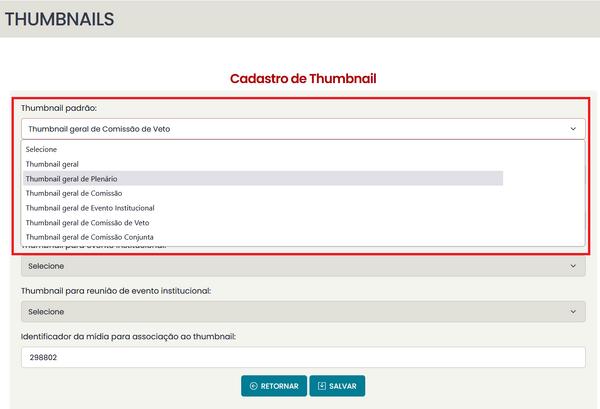
Task: Click the 'Identificador da mídia' field label
Action: click(x=128, y=336)
